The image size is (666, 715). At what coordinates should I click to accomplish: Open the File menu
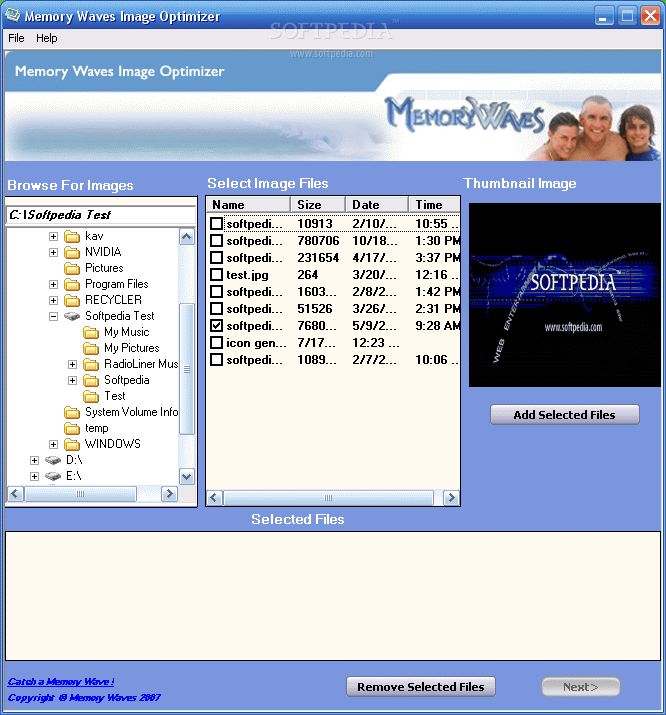pyautogui.click(x=16, y=38)
